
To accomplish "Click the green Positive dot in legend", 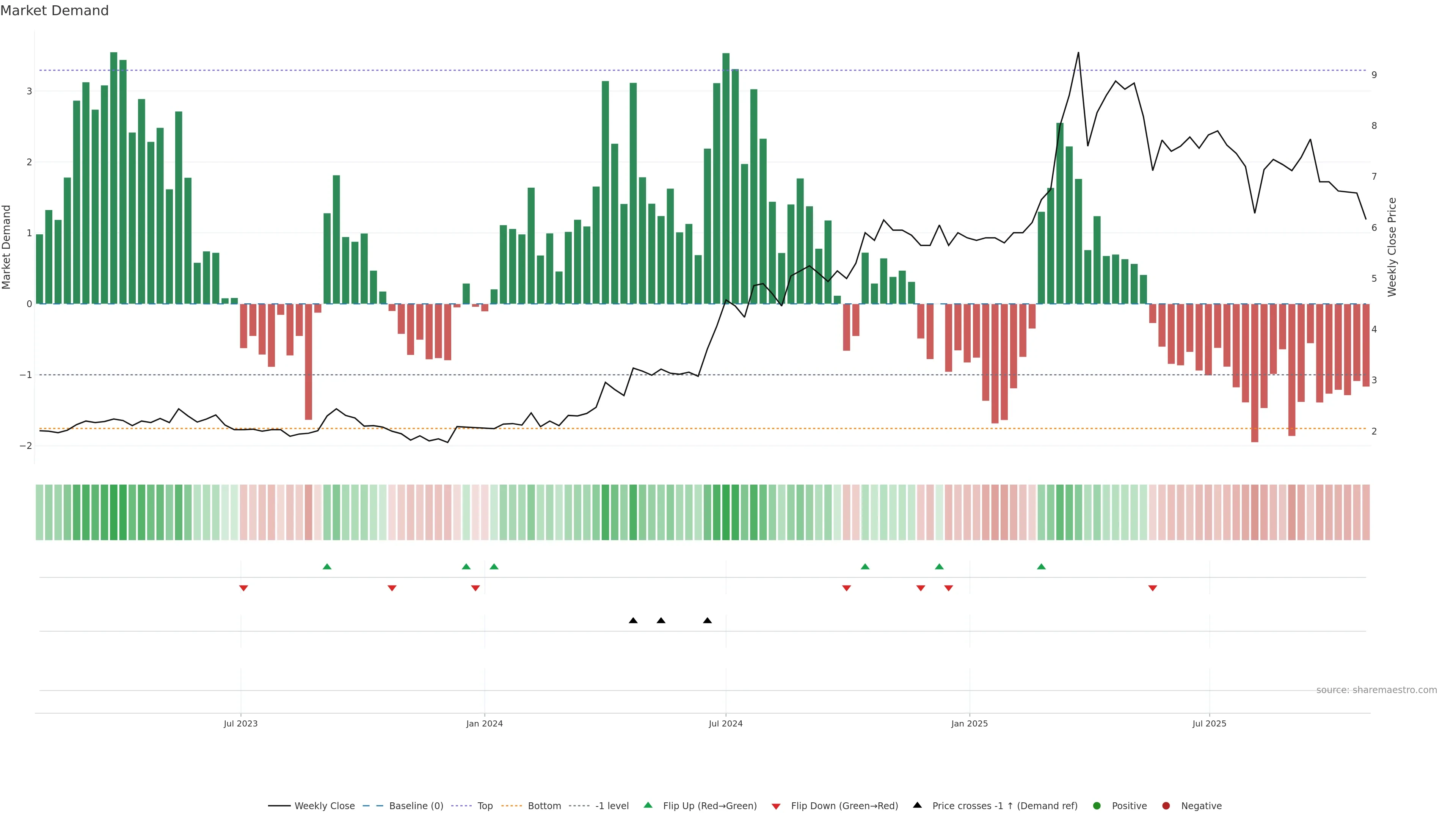I will (1097, 805).
